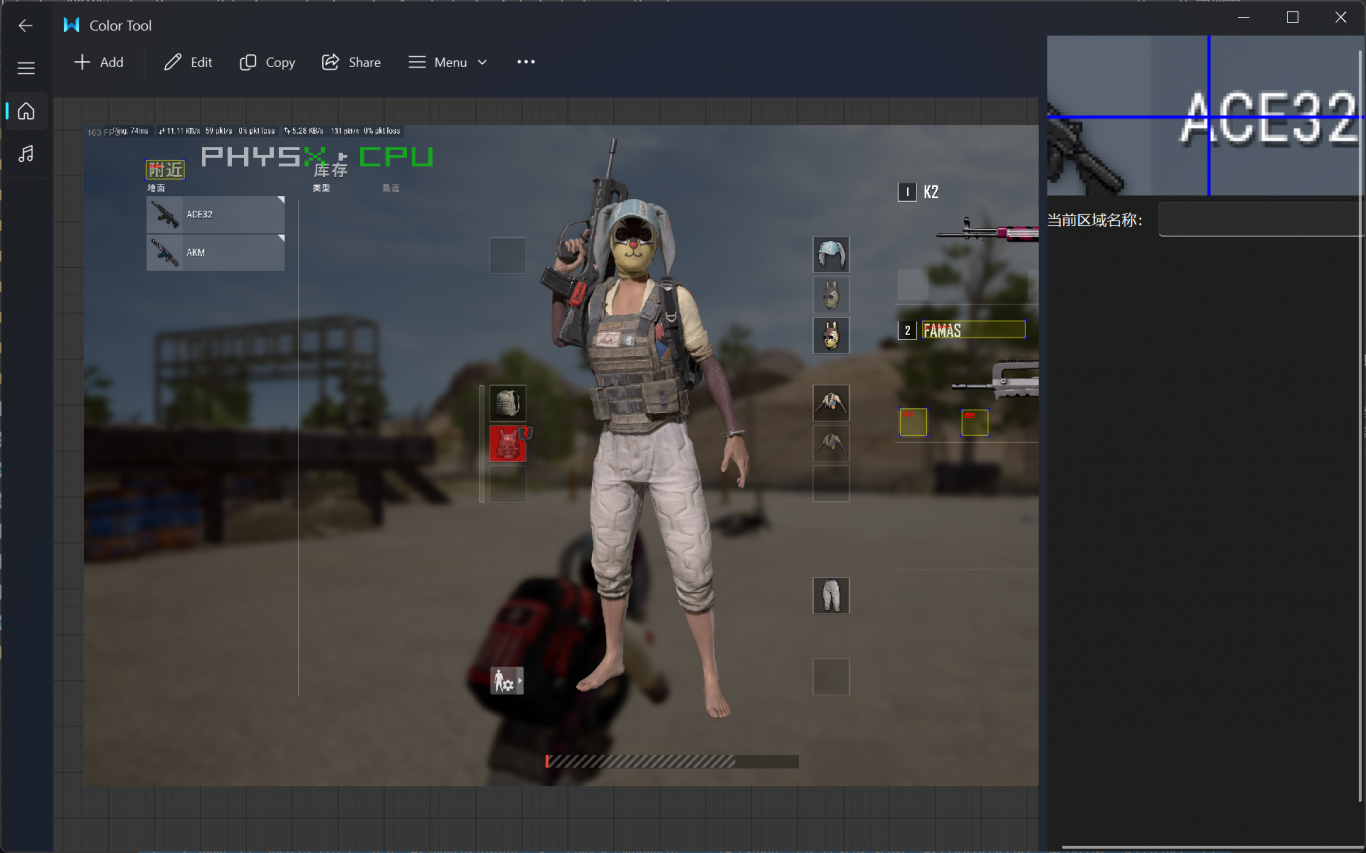Open the Home page in sidebar
Image resolution: width=1366 pixels, height=853 pixels.
click(x=26, y=111)
